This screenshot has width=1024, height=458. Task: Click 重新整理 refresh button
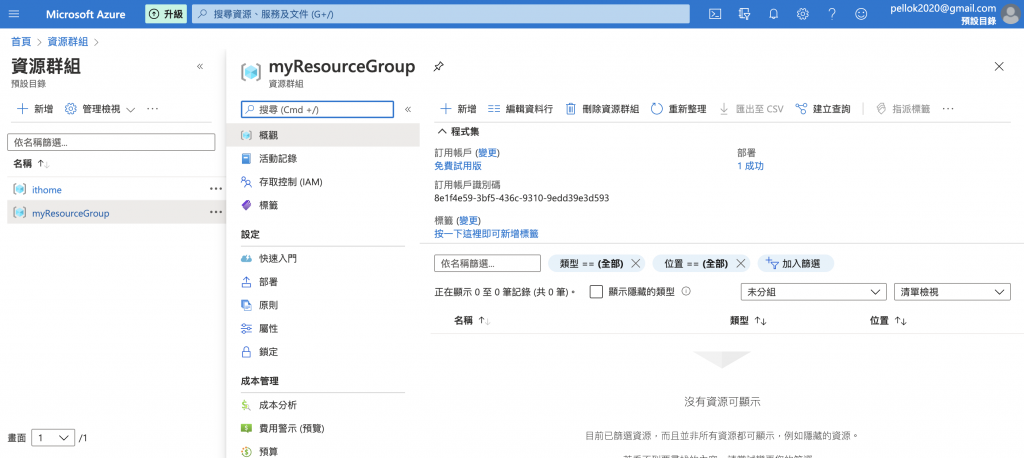pyautogui.click(x=679, y=109)
